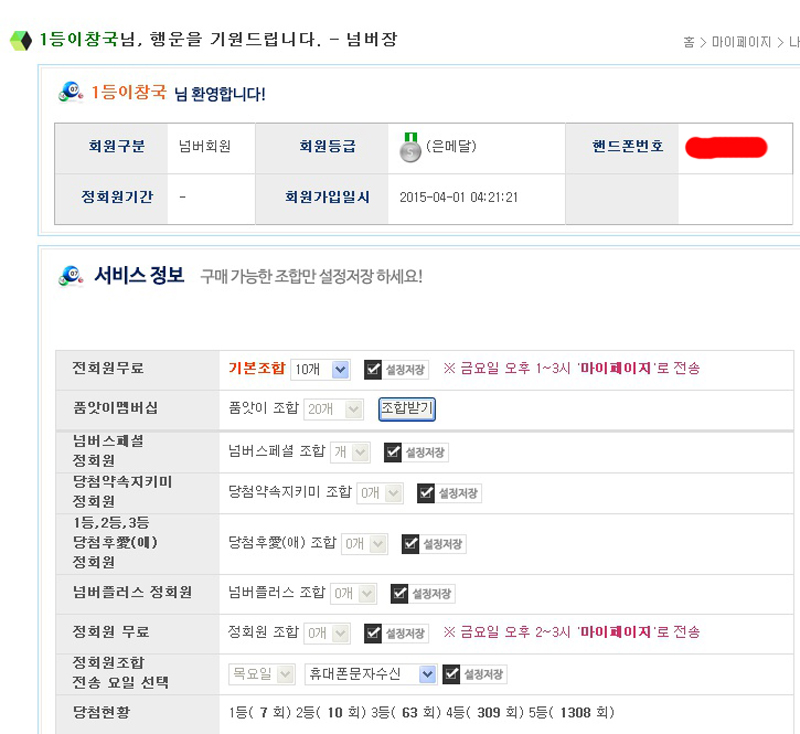Open 마이페이지 in the breadcrumb

point(741,42)
